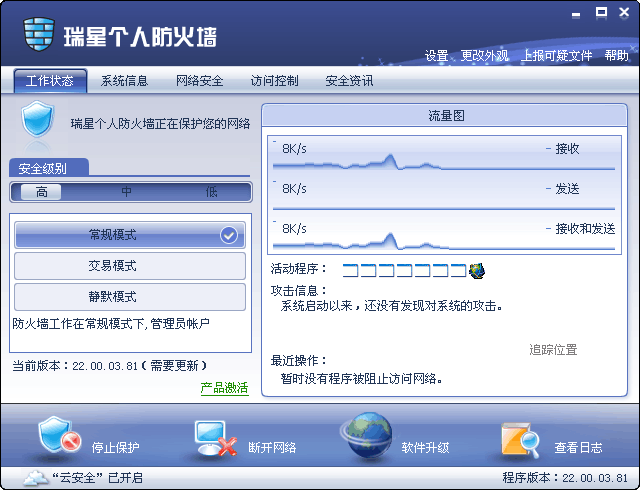
Task: Click the Rising firewall logo in title bar
Action: click(38, 35)
